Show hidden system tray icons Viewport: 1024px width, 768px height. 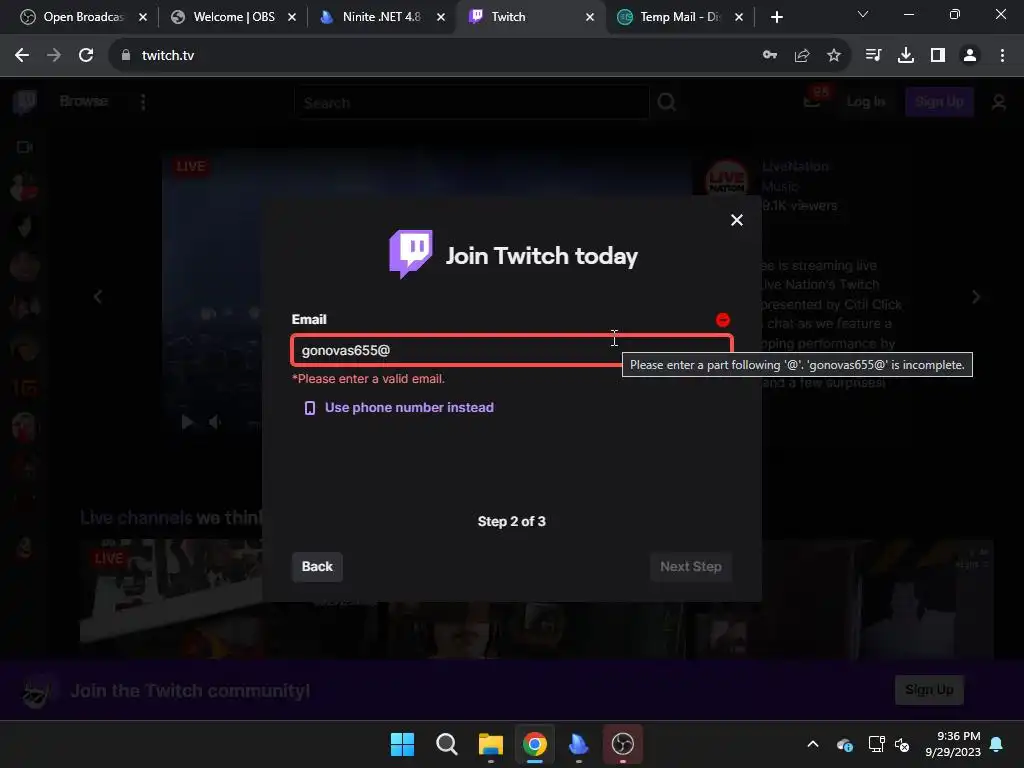(x=813, y=744)
